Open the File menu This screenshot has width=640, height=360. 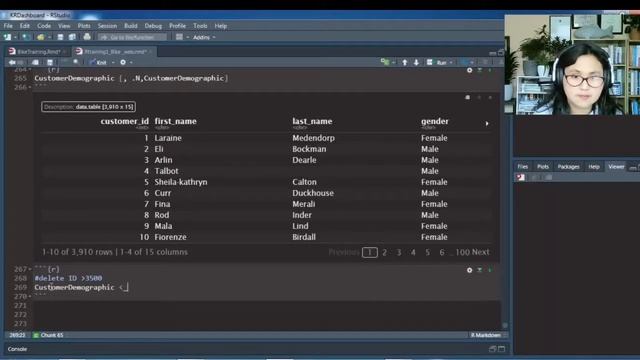click(x=8, y=26)
